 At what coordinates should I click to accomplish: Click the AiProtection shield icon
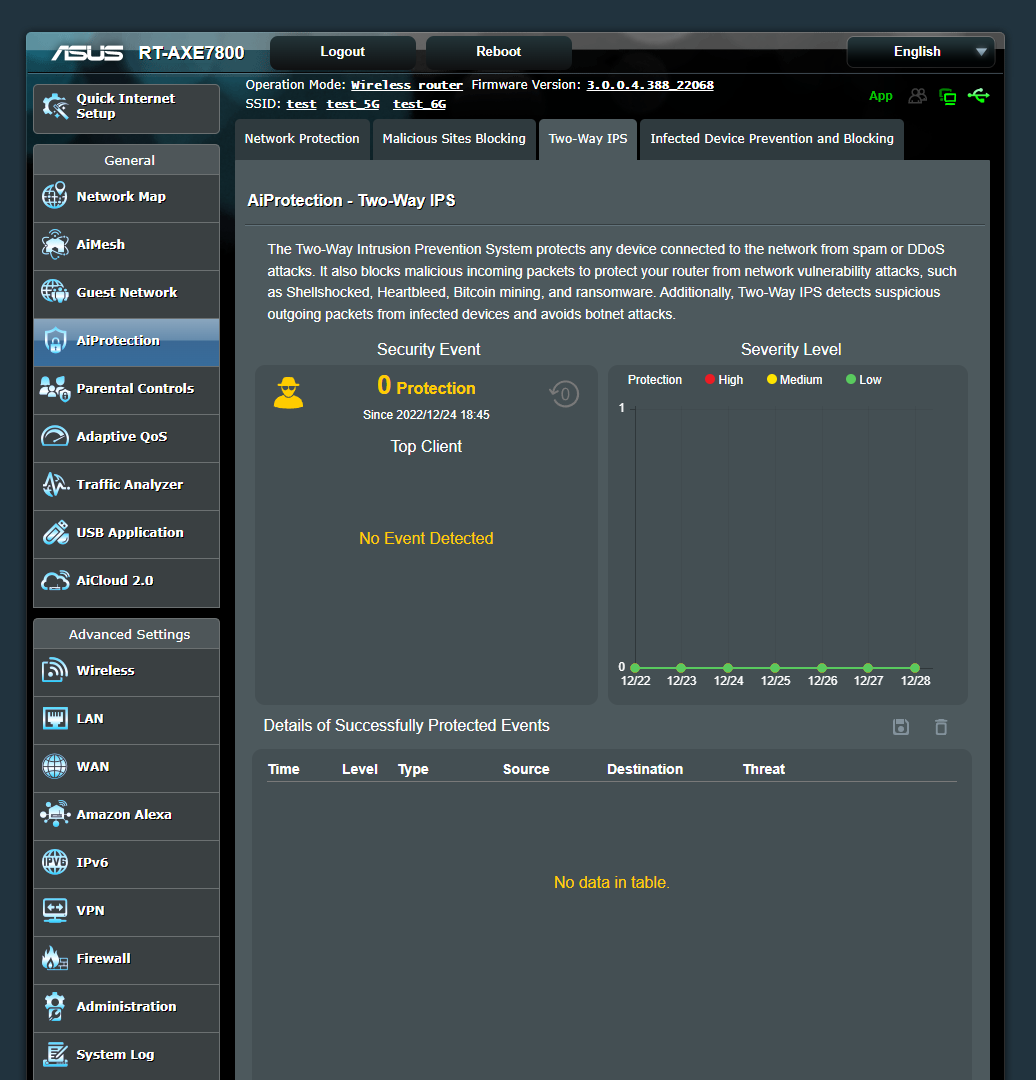(x=54, y=340)
